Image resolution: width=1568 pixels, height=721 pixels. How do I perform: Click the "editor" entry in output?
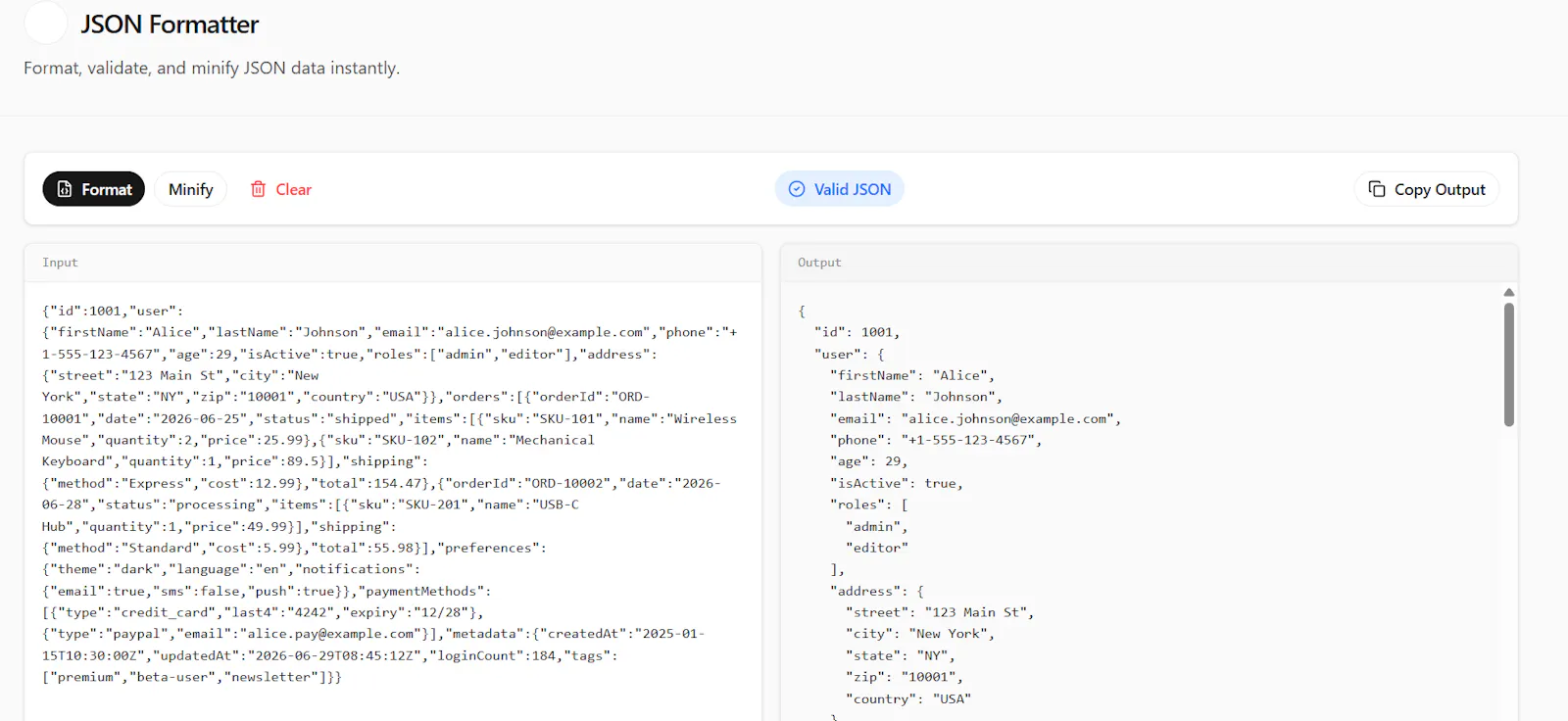tap(877, 548)
